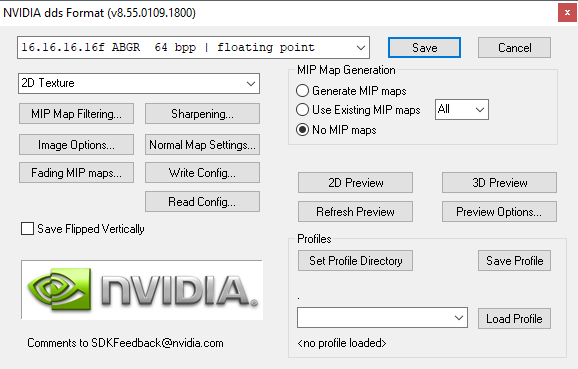Click Refresh Preview button
This screenshot has height=369, width=578.
355,212
